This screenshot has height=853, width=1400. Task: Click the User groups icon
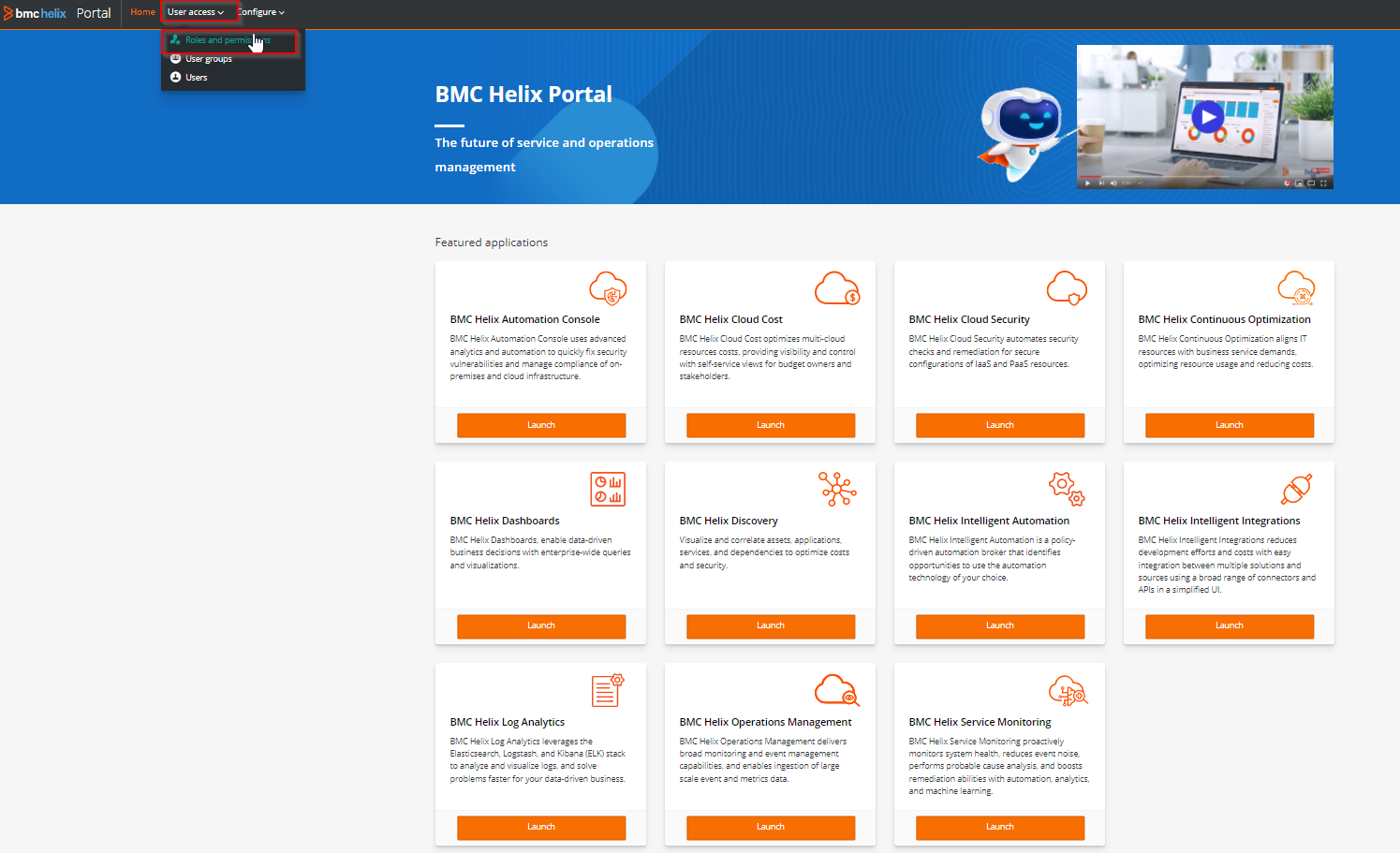point(175,59)
